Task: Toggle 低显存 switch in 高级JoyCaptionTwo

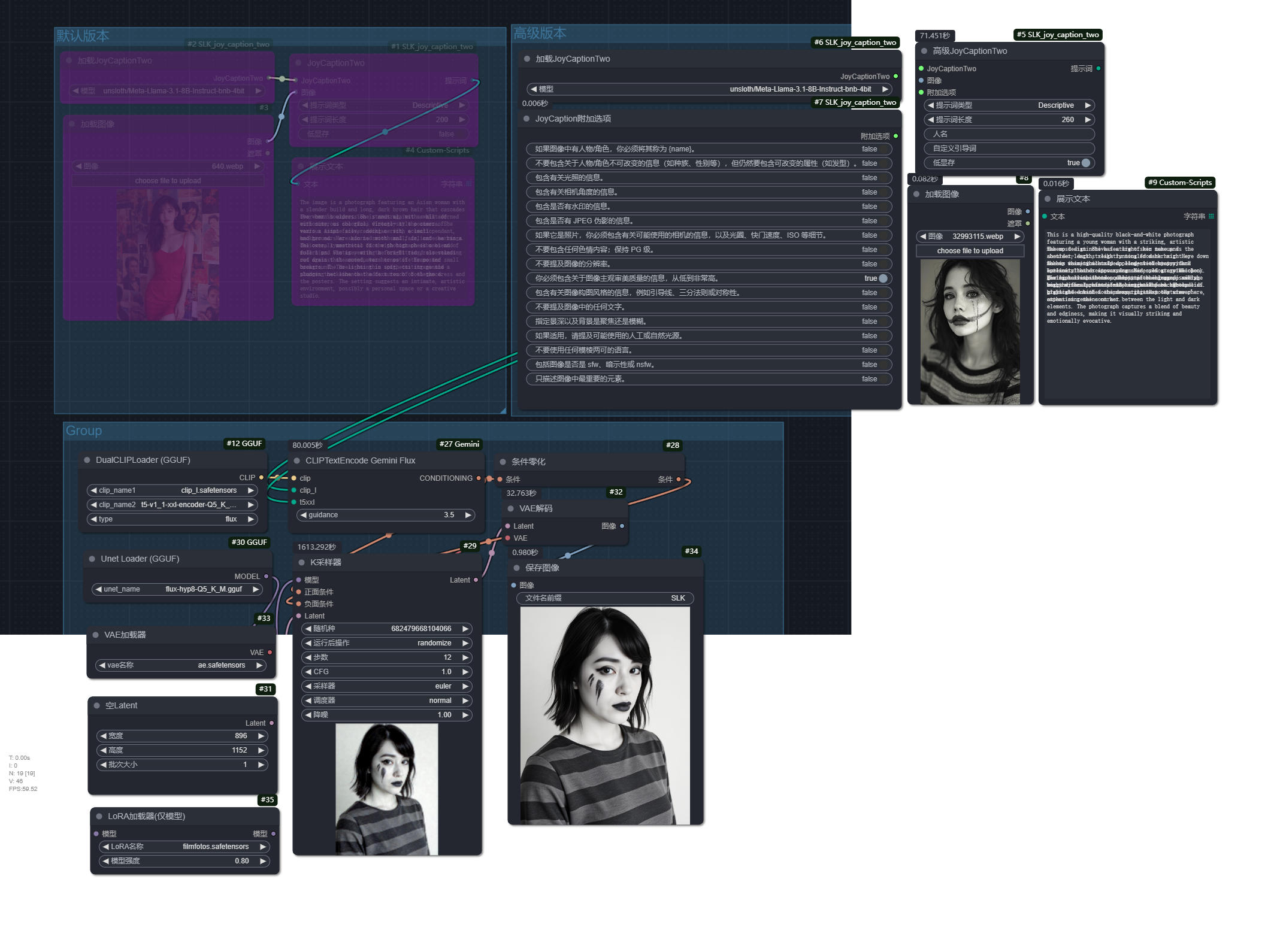Action: 1085,163
